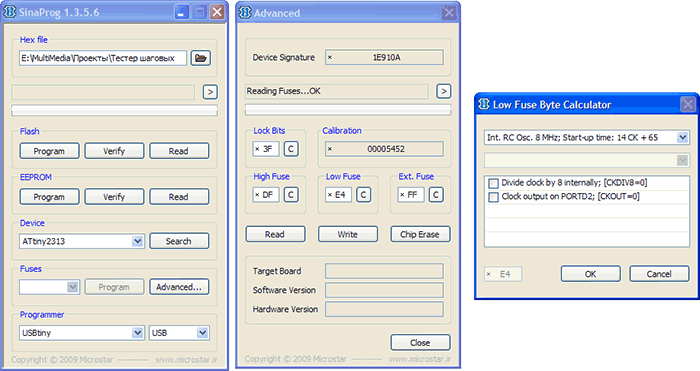This screenshot has width=700, height=371.
Task: Click High Fuse value field DF
Action: (266, 195)
